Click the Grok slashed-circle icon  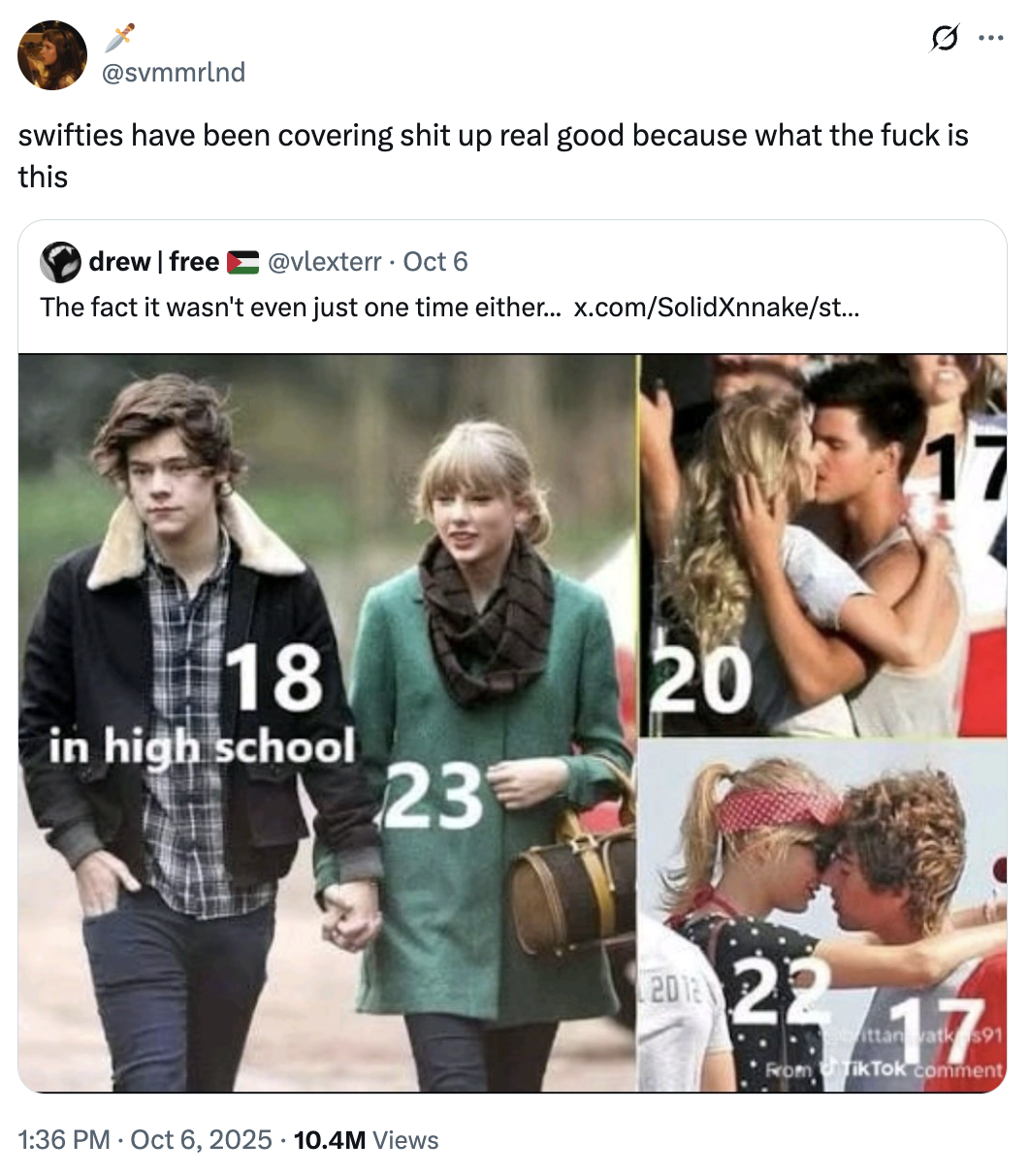point(944,39)
